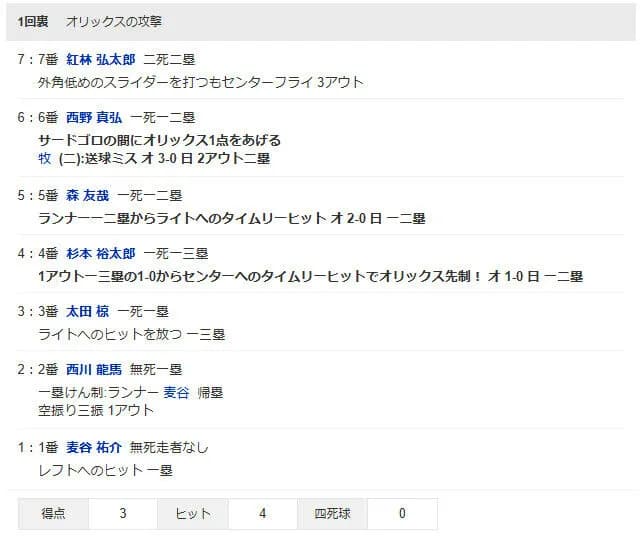The width and height of the screenshot is (644, 546).
Task: Click the walks value 0
Action: coord(402,514)
